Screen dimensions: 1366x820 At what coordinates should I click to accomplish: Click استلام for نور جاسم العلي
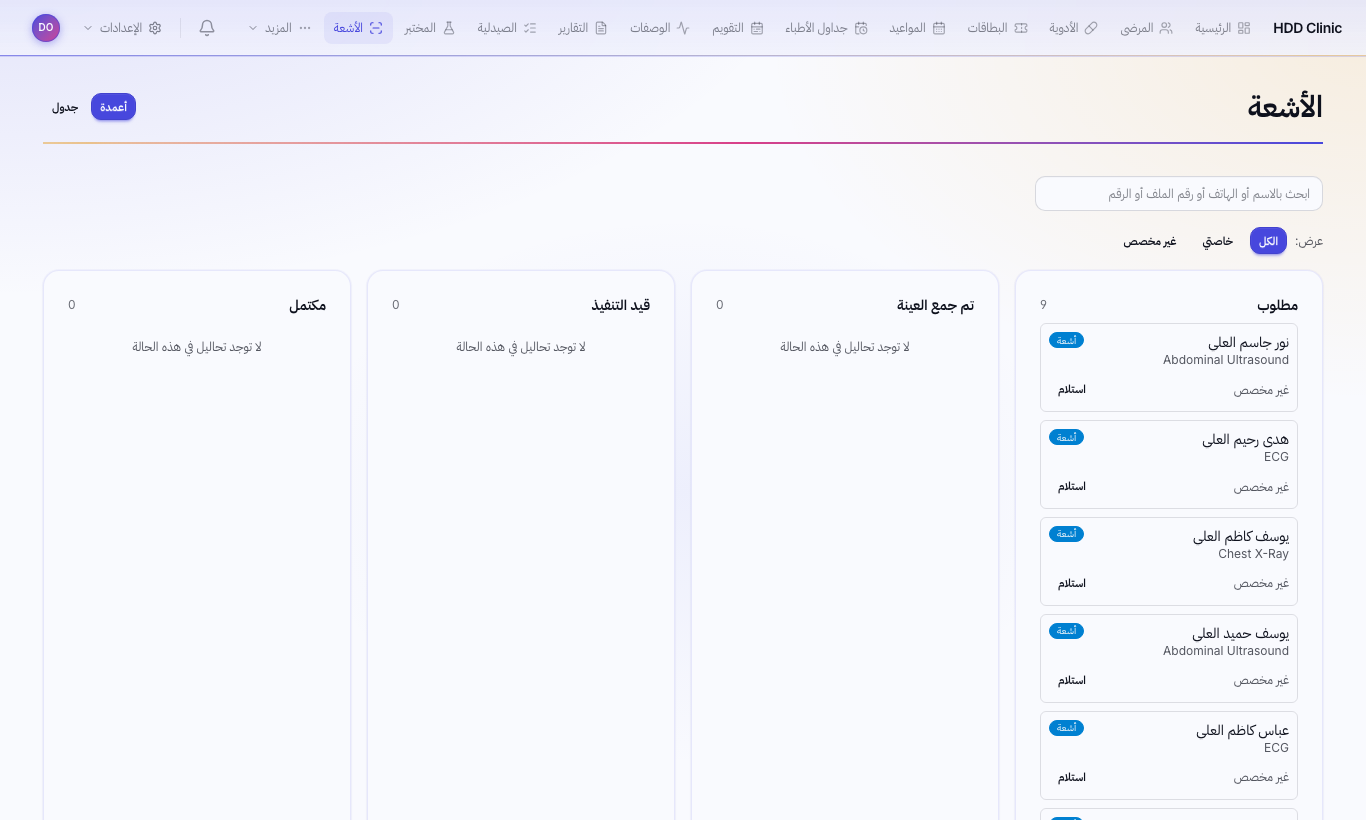1072,389
